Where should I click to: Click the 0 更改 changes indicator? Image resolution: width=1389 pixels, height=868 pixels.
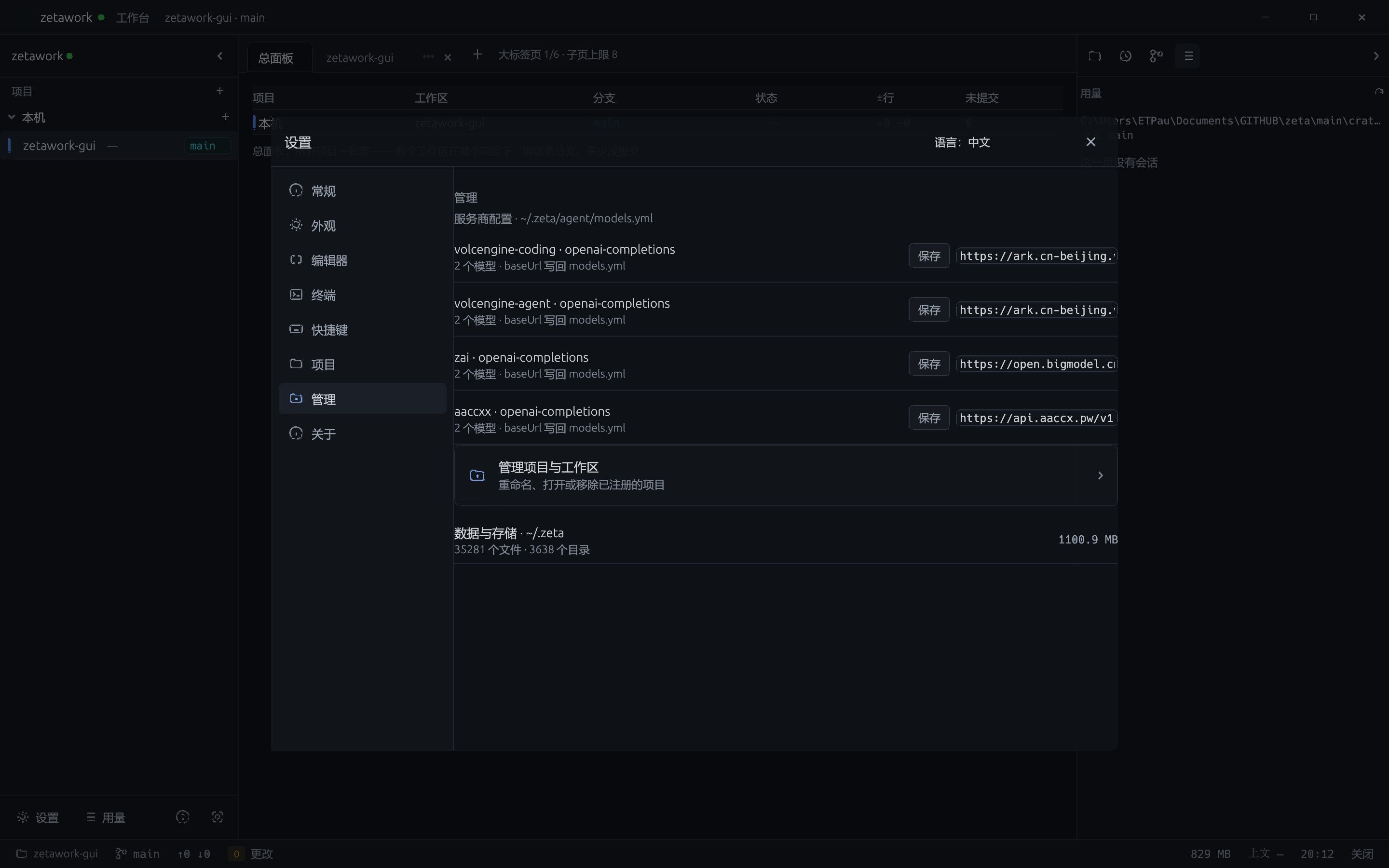pyautogui.click(x=251, y=854)
